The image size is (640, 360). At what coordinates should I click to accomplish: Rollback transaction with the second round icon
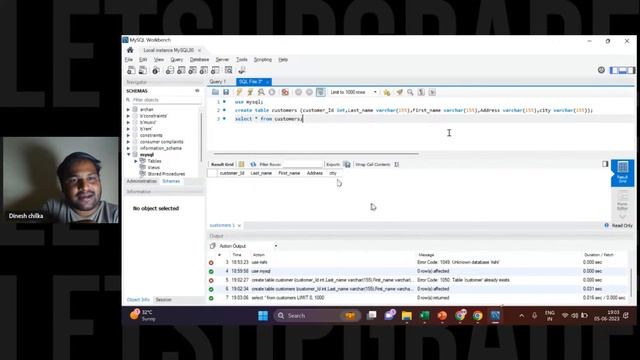coord(309,92)
